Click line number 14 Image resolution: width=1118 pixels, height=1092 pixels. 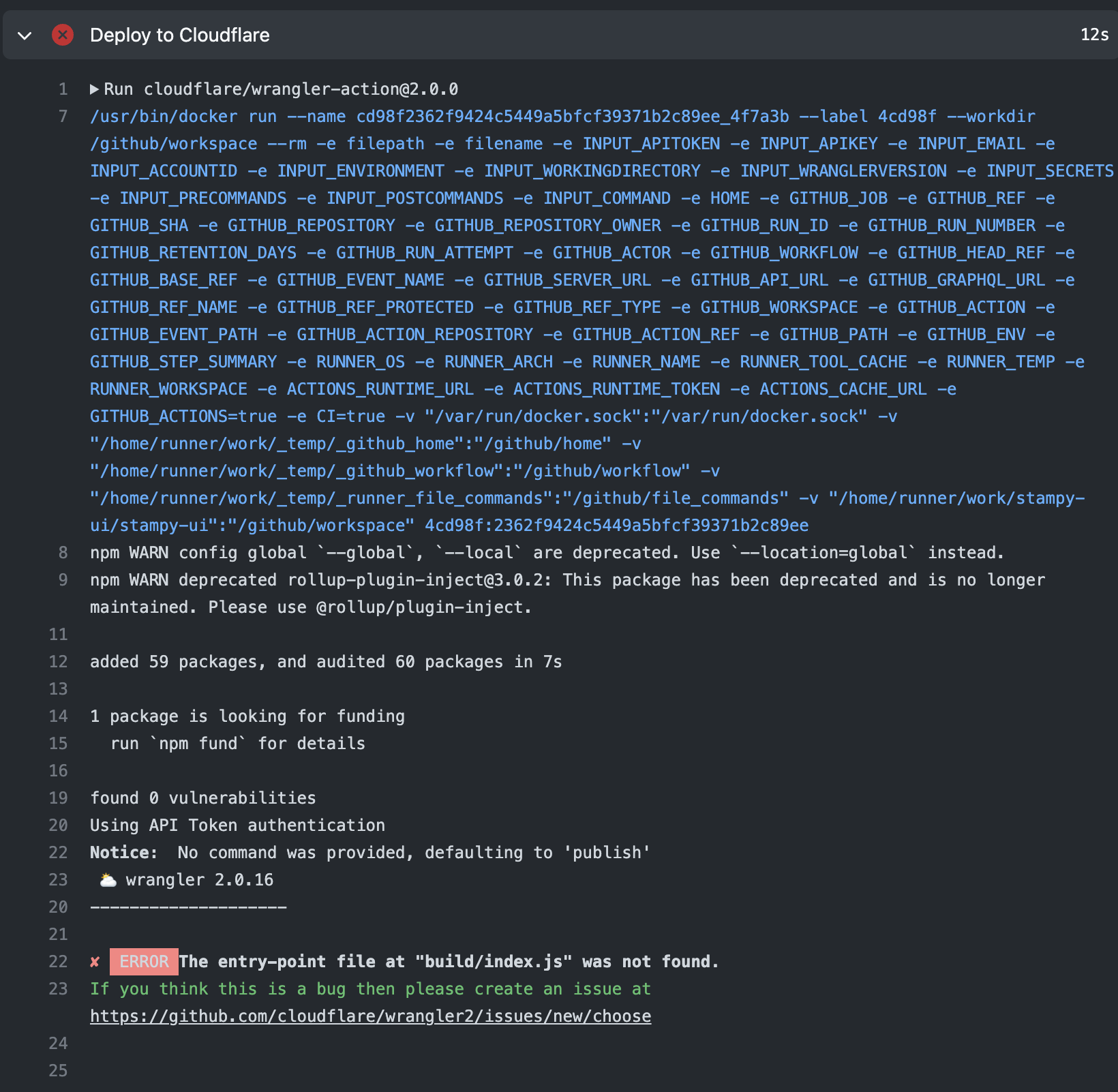click(x=59, y=716)
